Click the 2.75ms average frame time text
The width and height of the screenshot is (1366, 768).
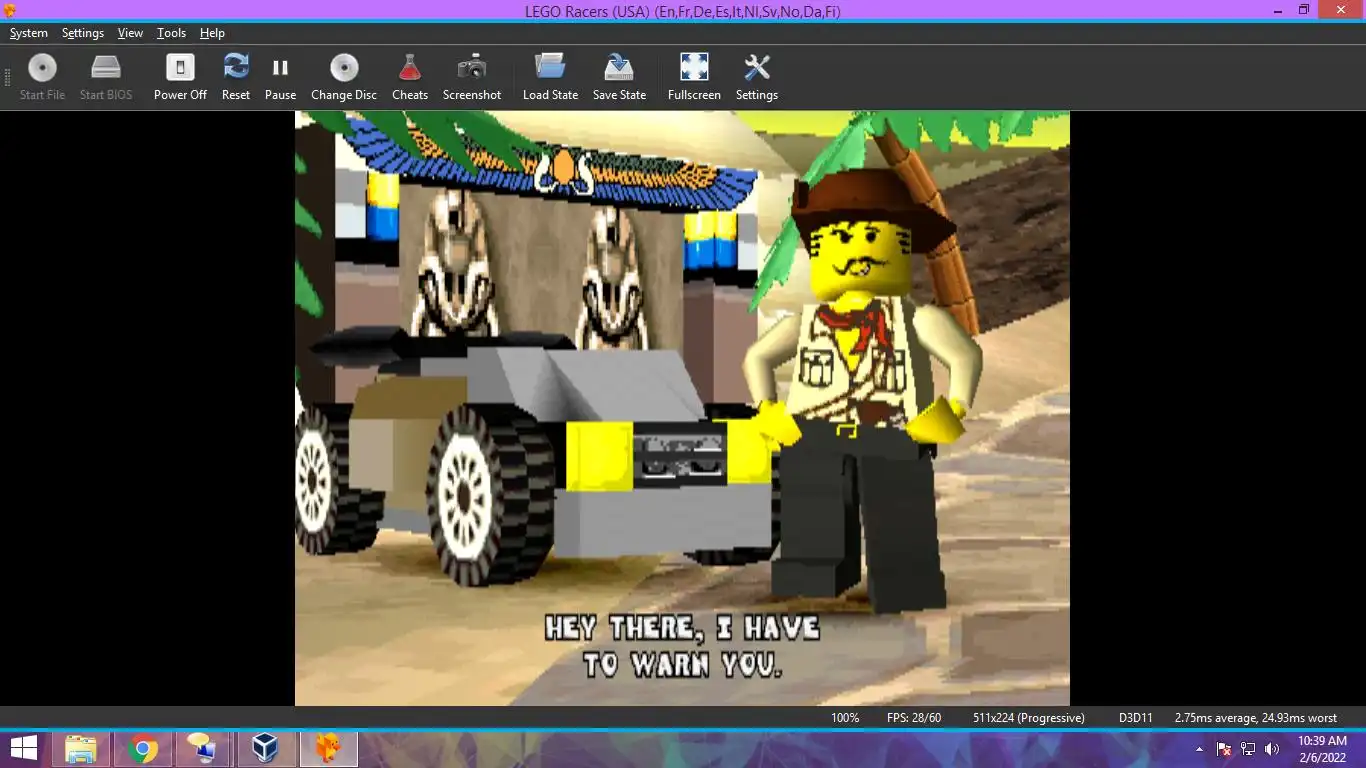coord(1256,718)
